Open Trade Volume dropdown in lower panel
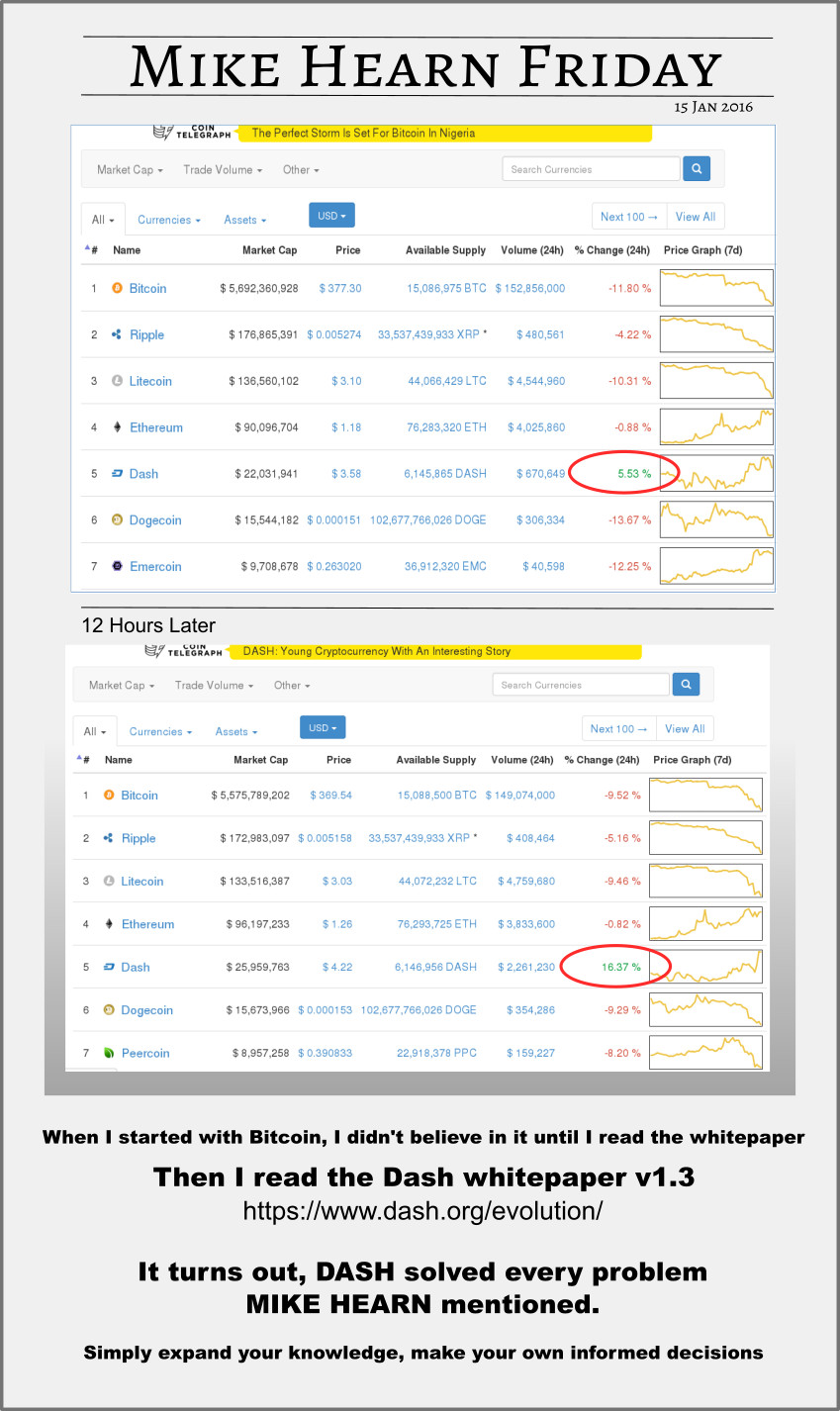This screenshot has width=840, height=1411. [214, 685]
